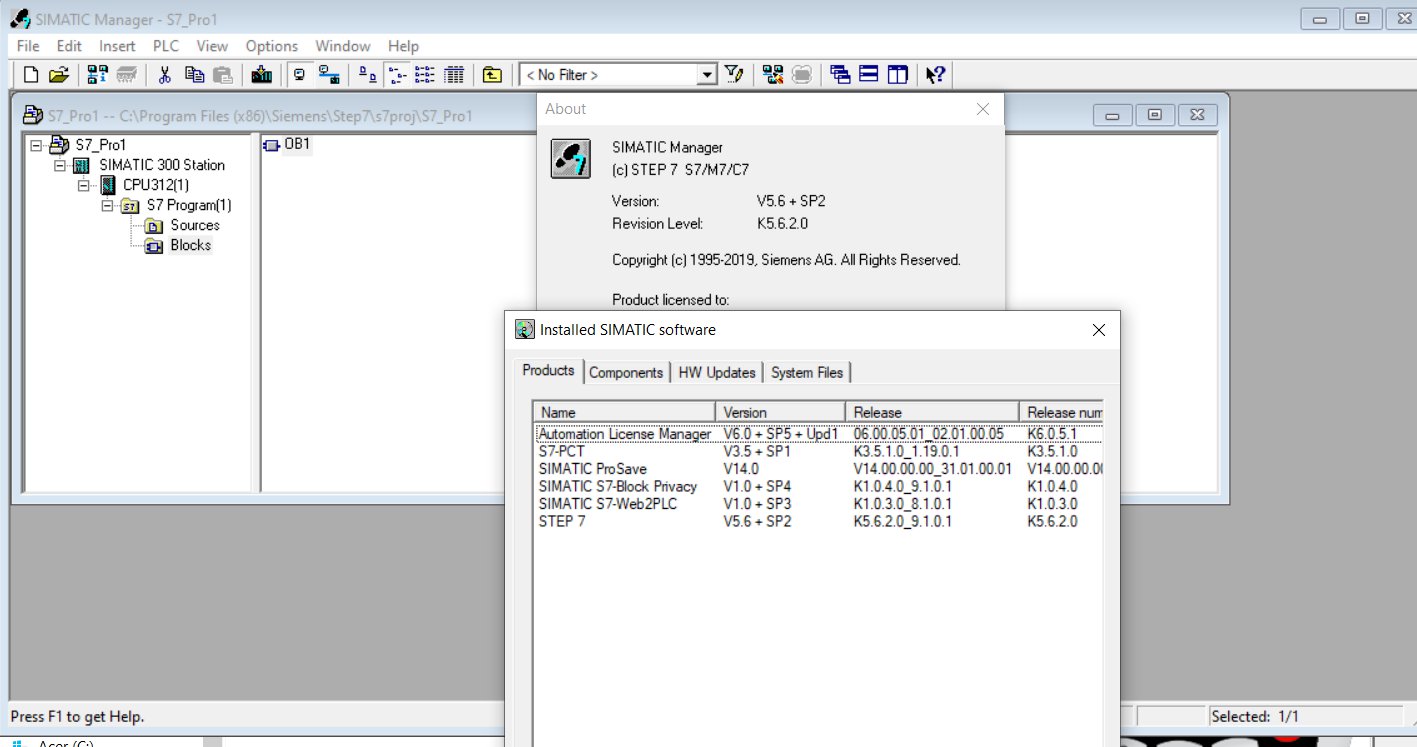Open the Help menu
This screenshot has height=747, width=1417.
pyautogui.click(x=404, y=46)
